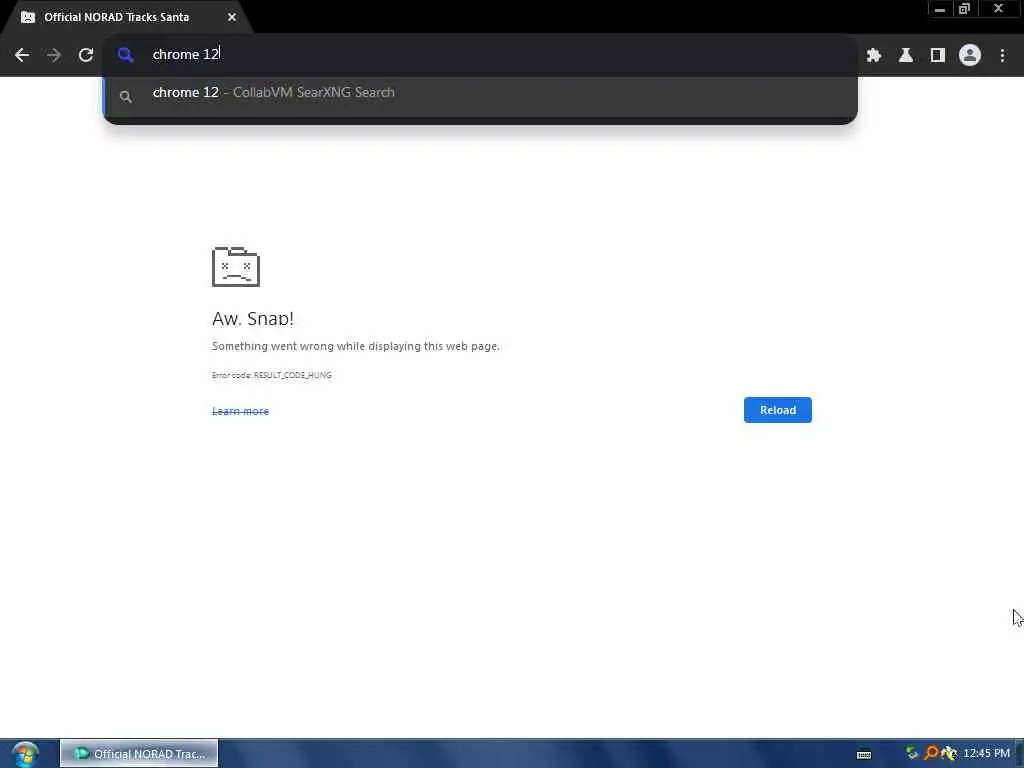Click the forward navigation arrow
1024x768 pixels.
(54, 55)
